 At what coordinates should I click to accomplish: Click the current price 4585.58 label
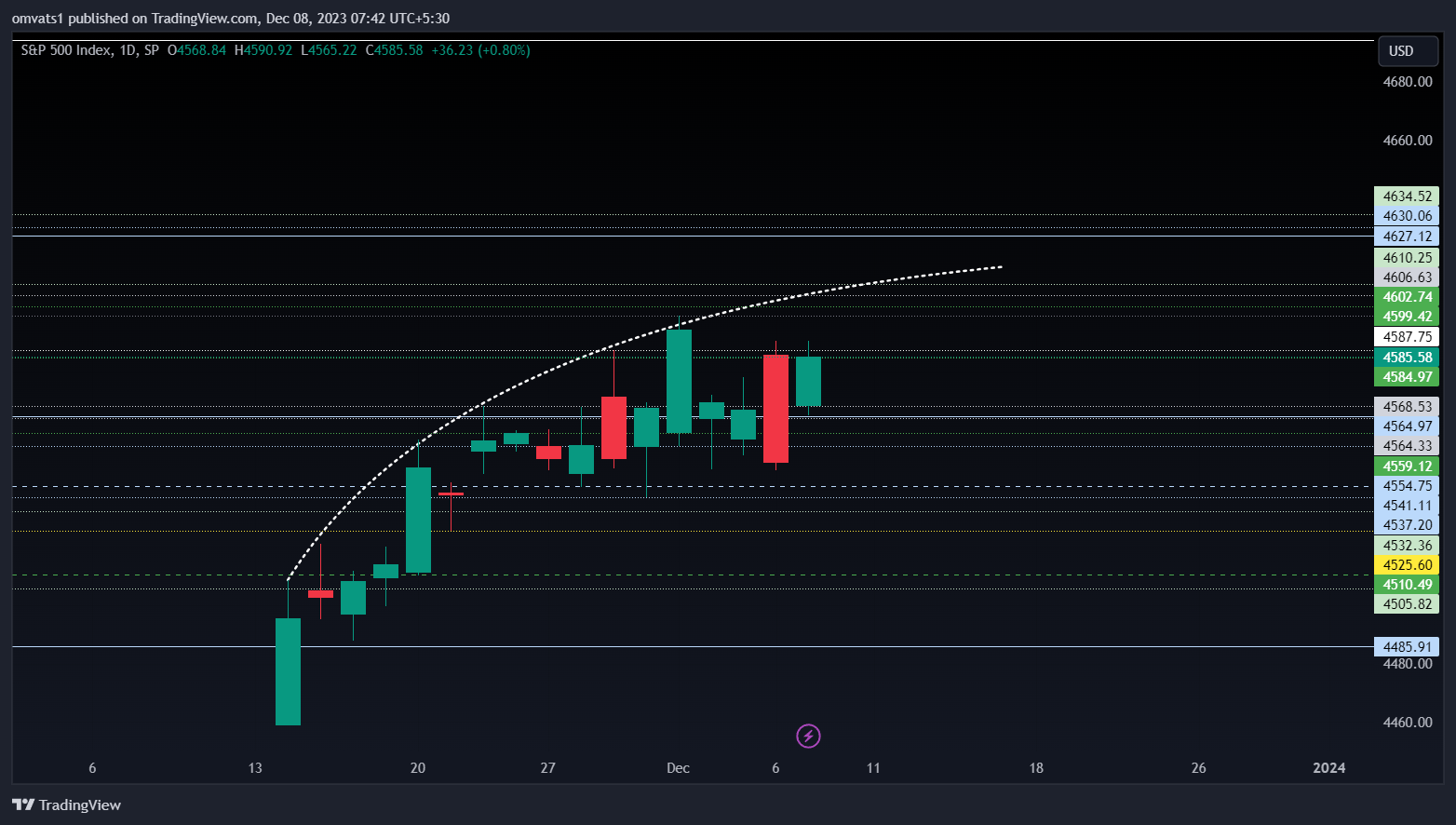1407,358
